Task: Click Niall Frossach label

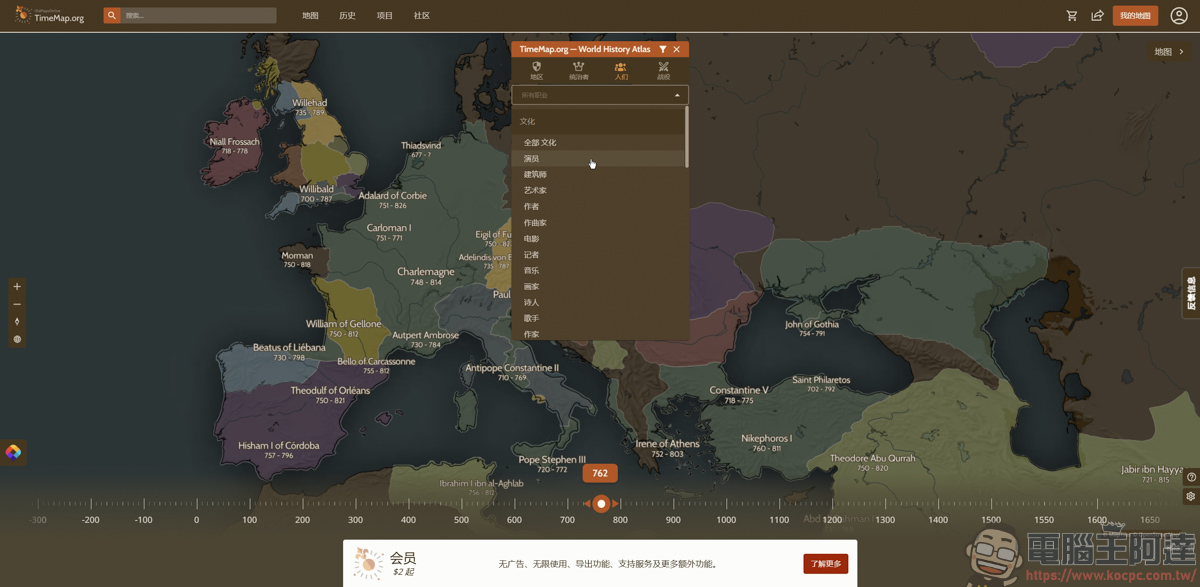Action: coord(235,142)
